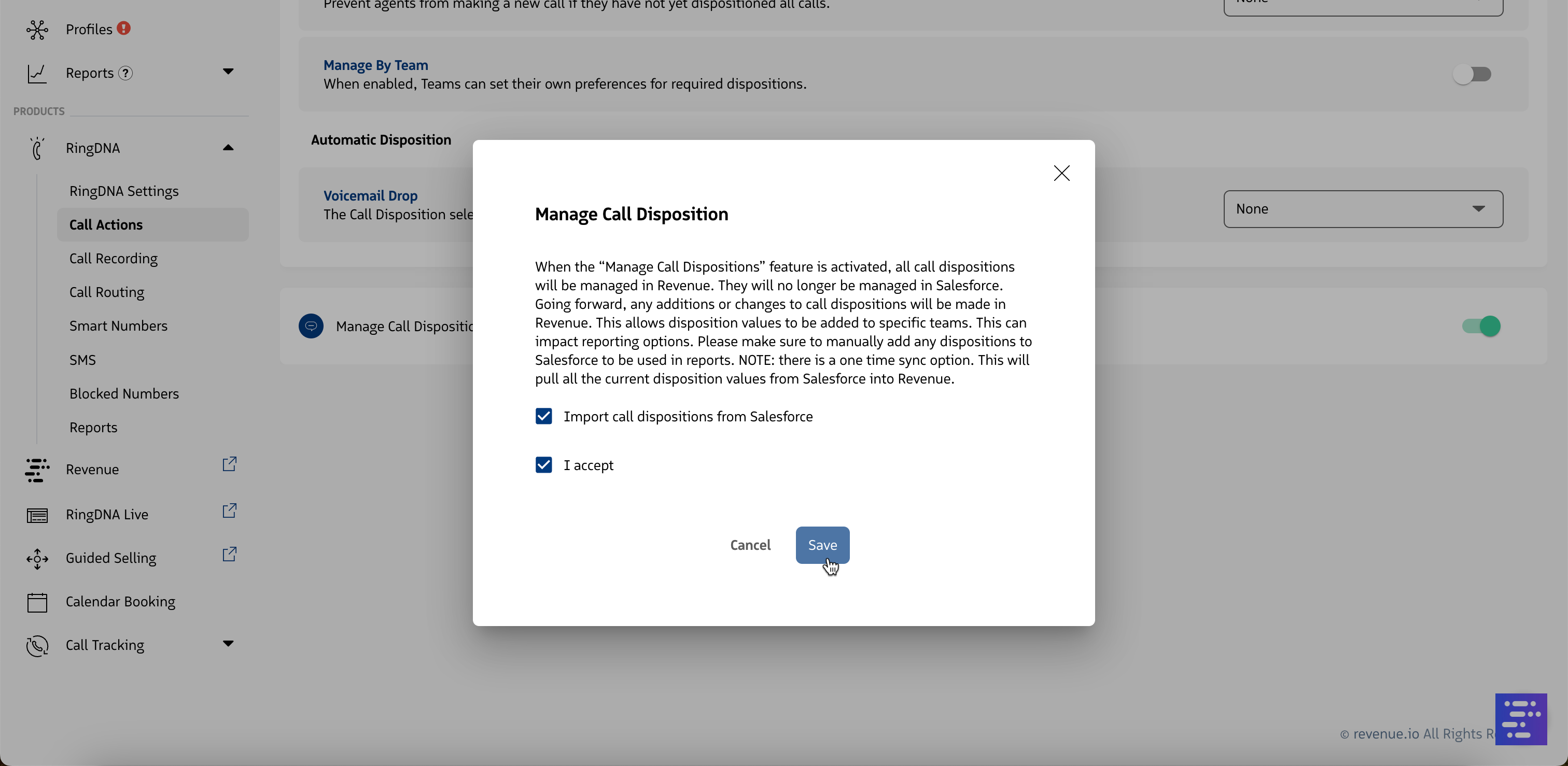Open Voicemail Drop None dropdown

[1363, 209]
